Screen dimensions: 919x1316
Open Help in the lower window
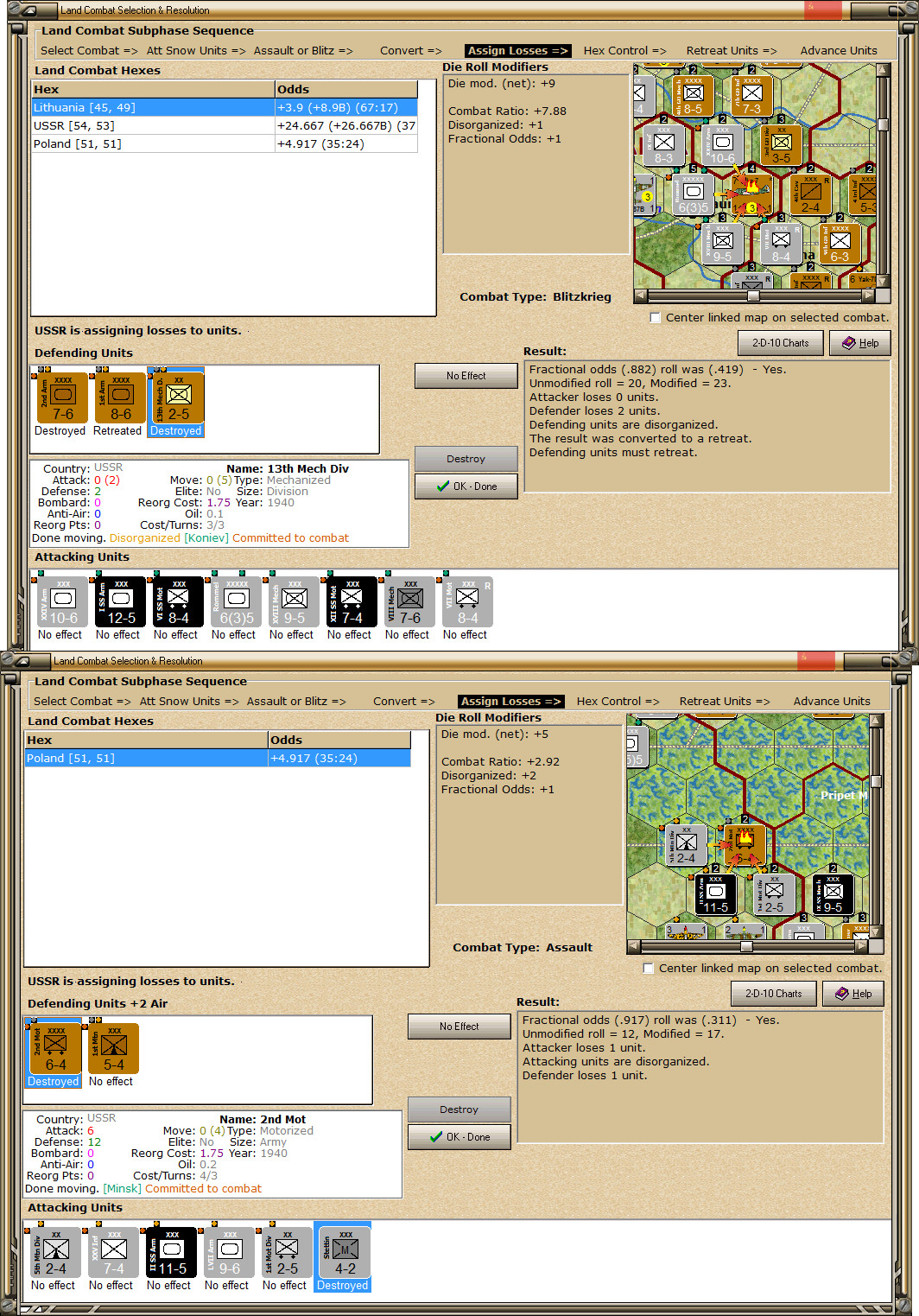tap(852, 994)
